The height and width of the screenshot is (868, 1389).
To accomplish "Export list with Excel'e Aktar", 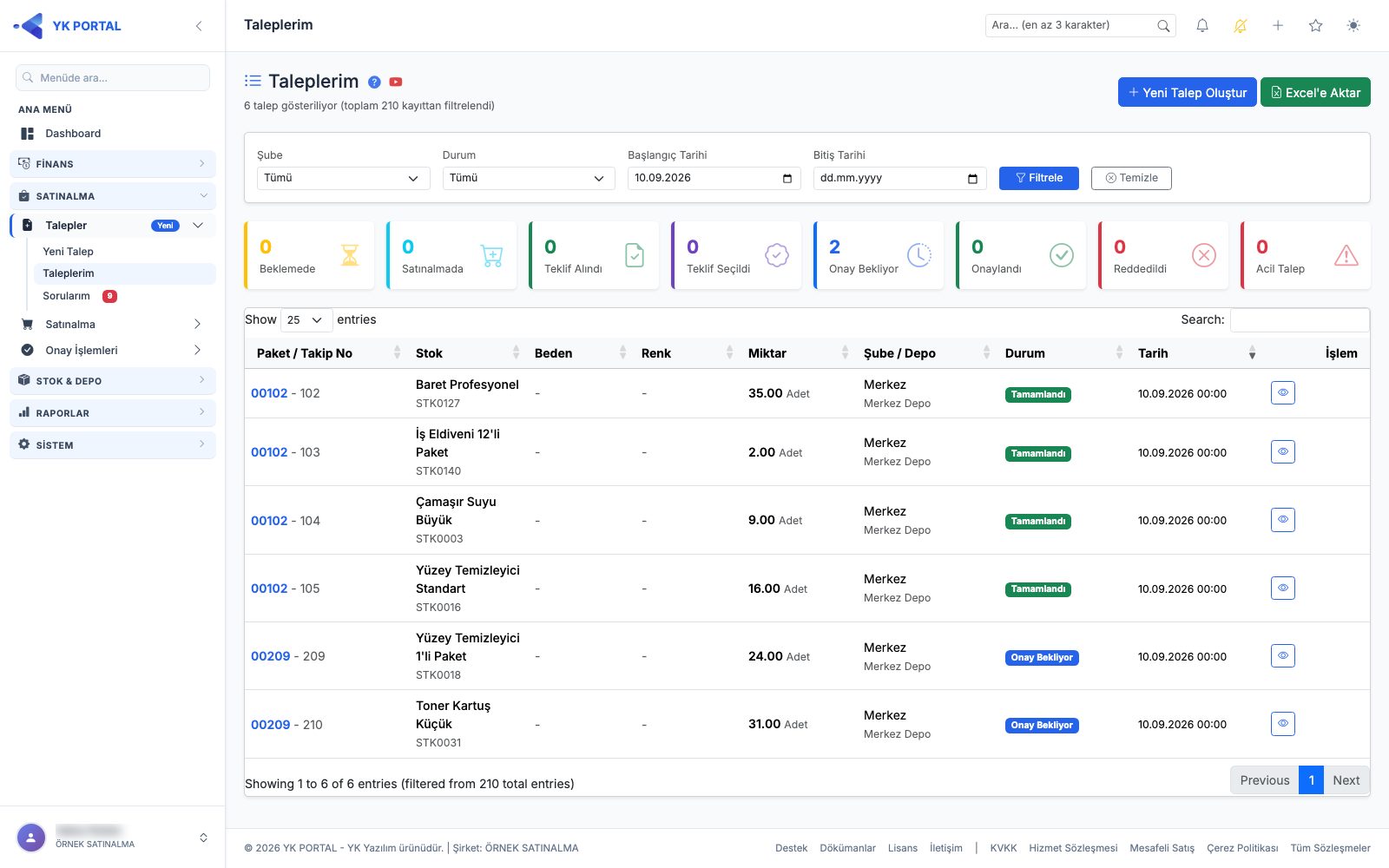I will point(1315,93).
